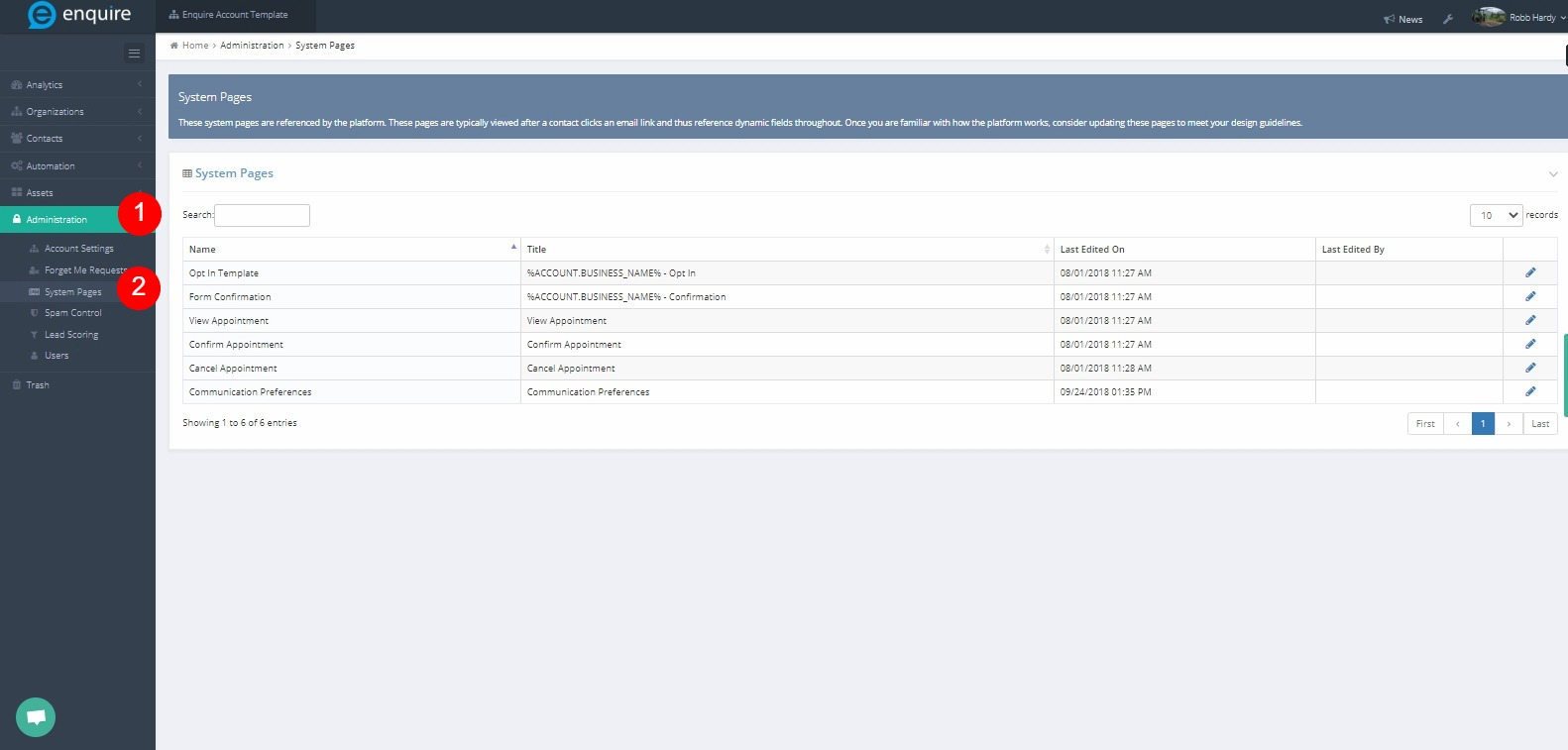Click the Automation gears icon
Viewport: 1568px width, 750px height.
17,166
